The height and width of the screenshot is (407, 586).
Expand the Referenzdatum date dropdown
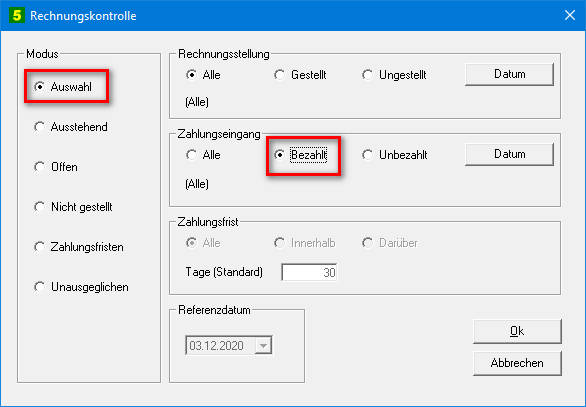pos(263,346)
